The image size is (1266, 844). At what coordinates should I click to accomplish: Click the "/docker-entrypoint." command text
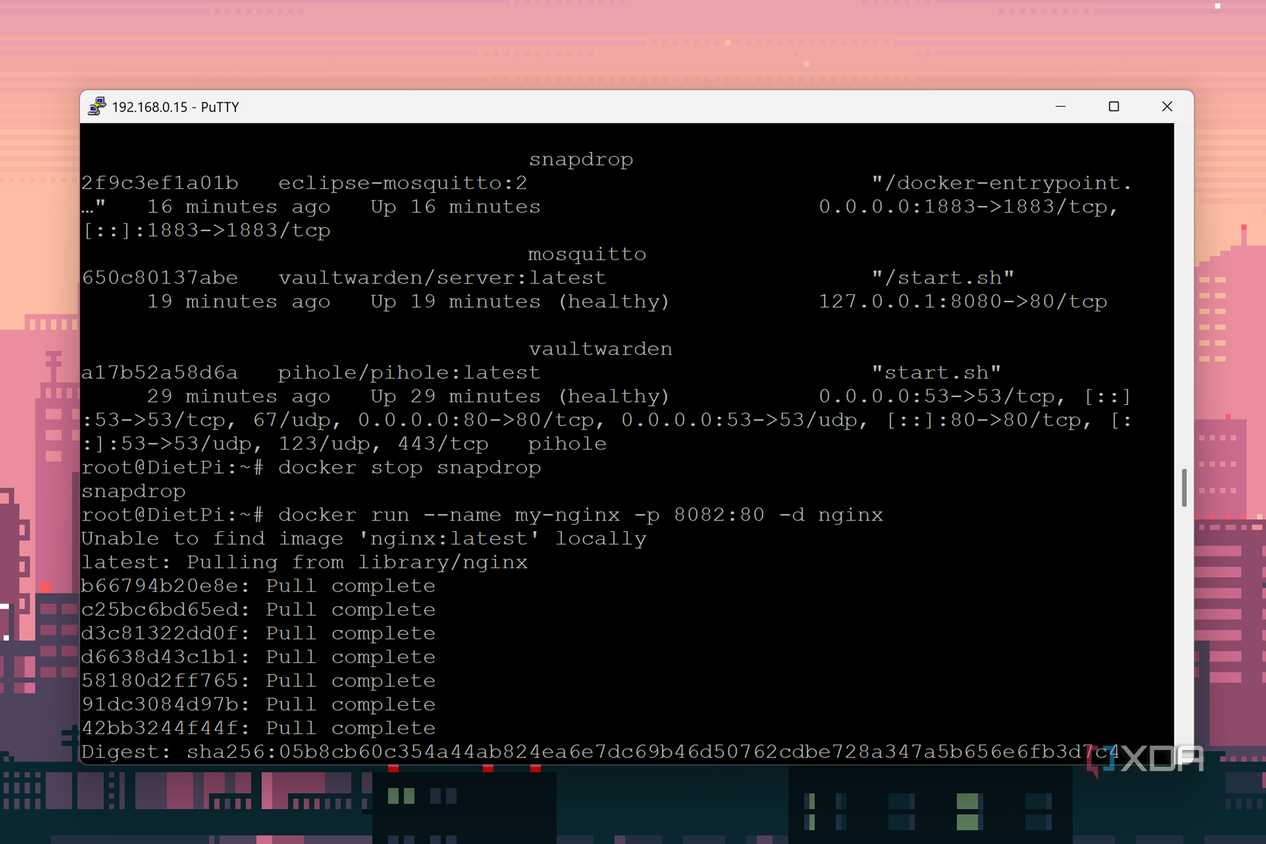(x=1002, y=183)
